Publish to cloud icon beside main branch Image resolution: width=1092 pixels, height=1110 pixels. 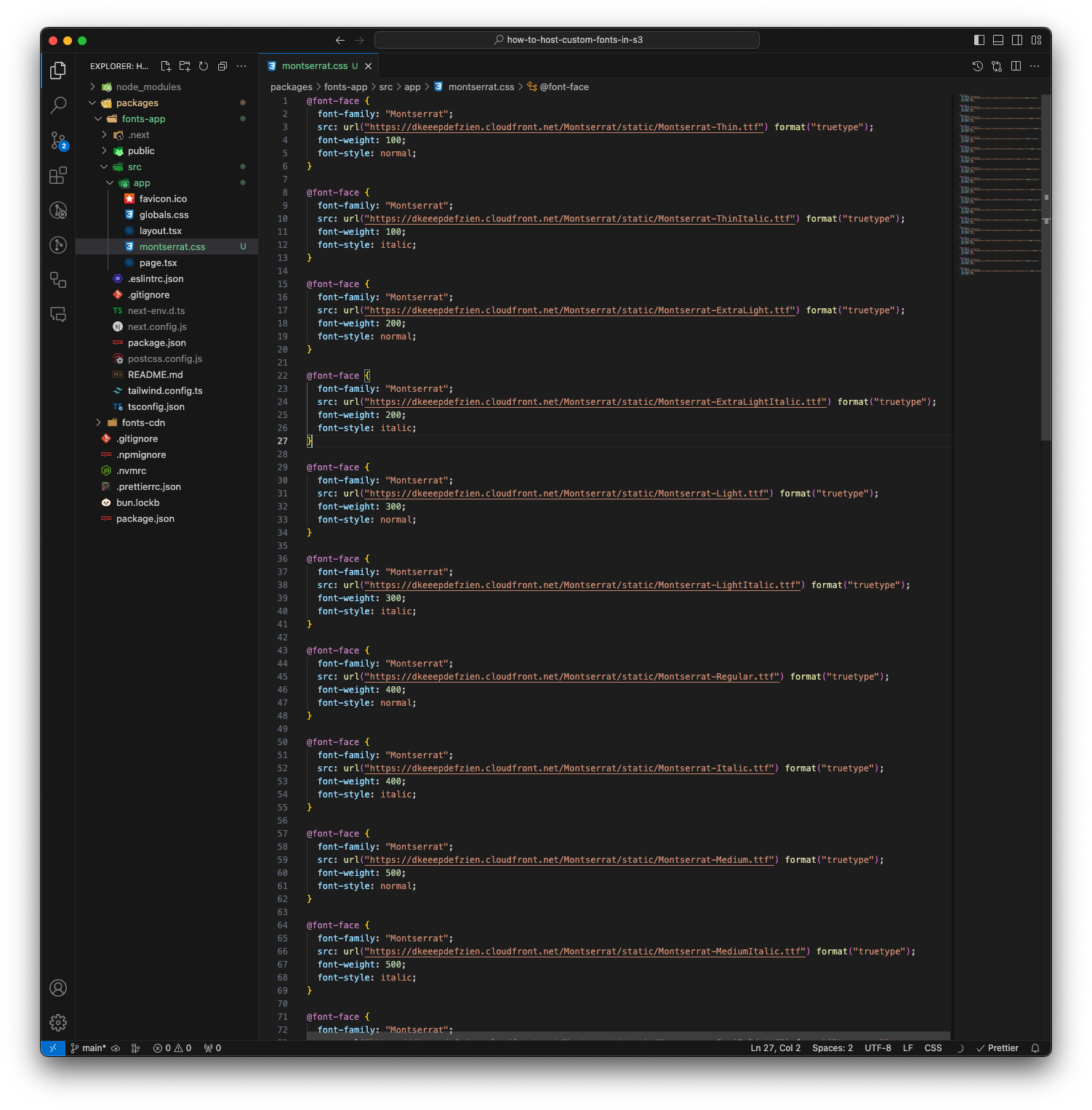coord(116,1048)
